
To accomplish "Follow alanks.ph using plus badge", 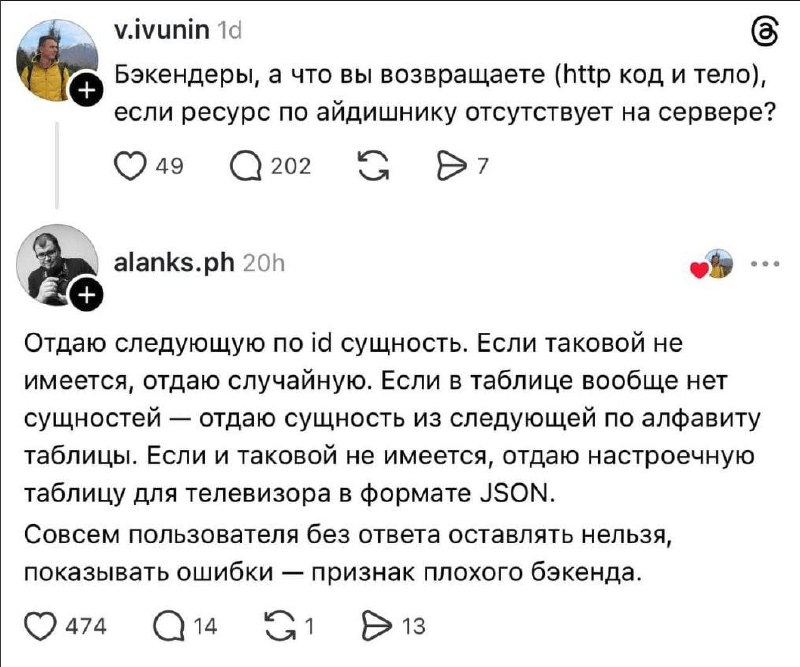I will coord(87,295).
